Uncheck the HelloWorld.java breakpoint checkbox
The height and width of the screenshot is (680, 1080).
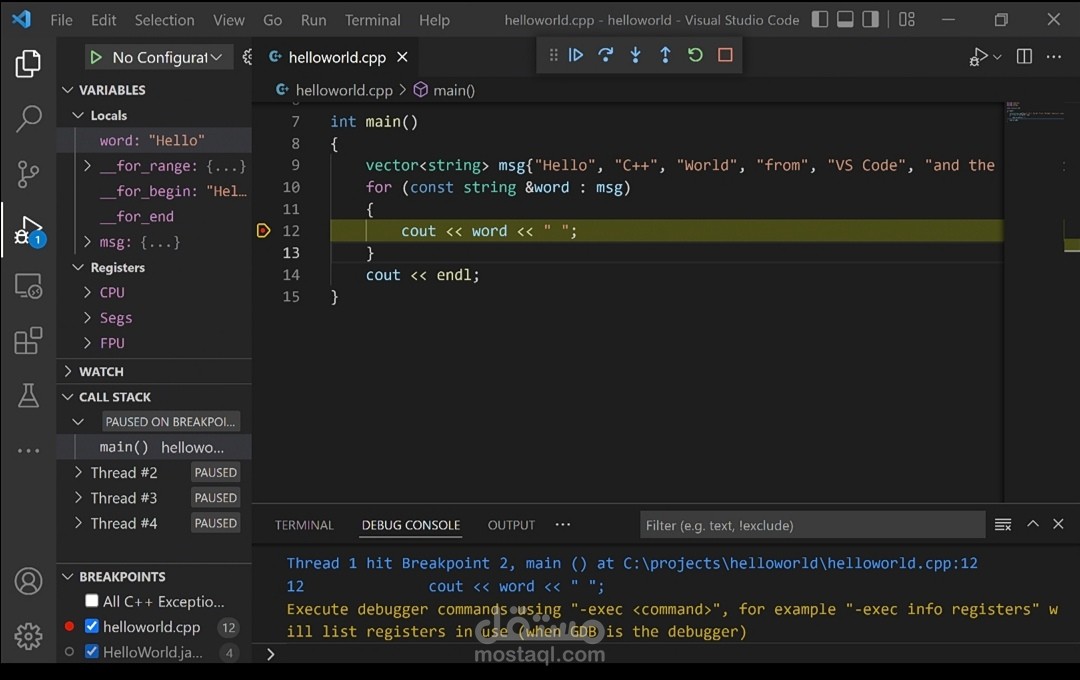point(92,651)
